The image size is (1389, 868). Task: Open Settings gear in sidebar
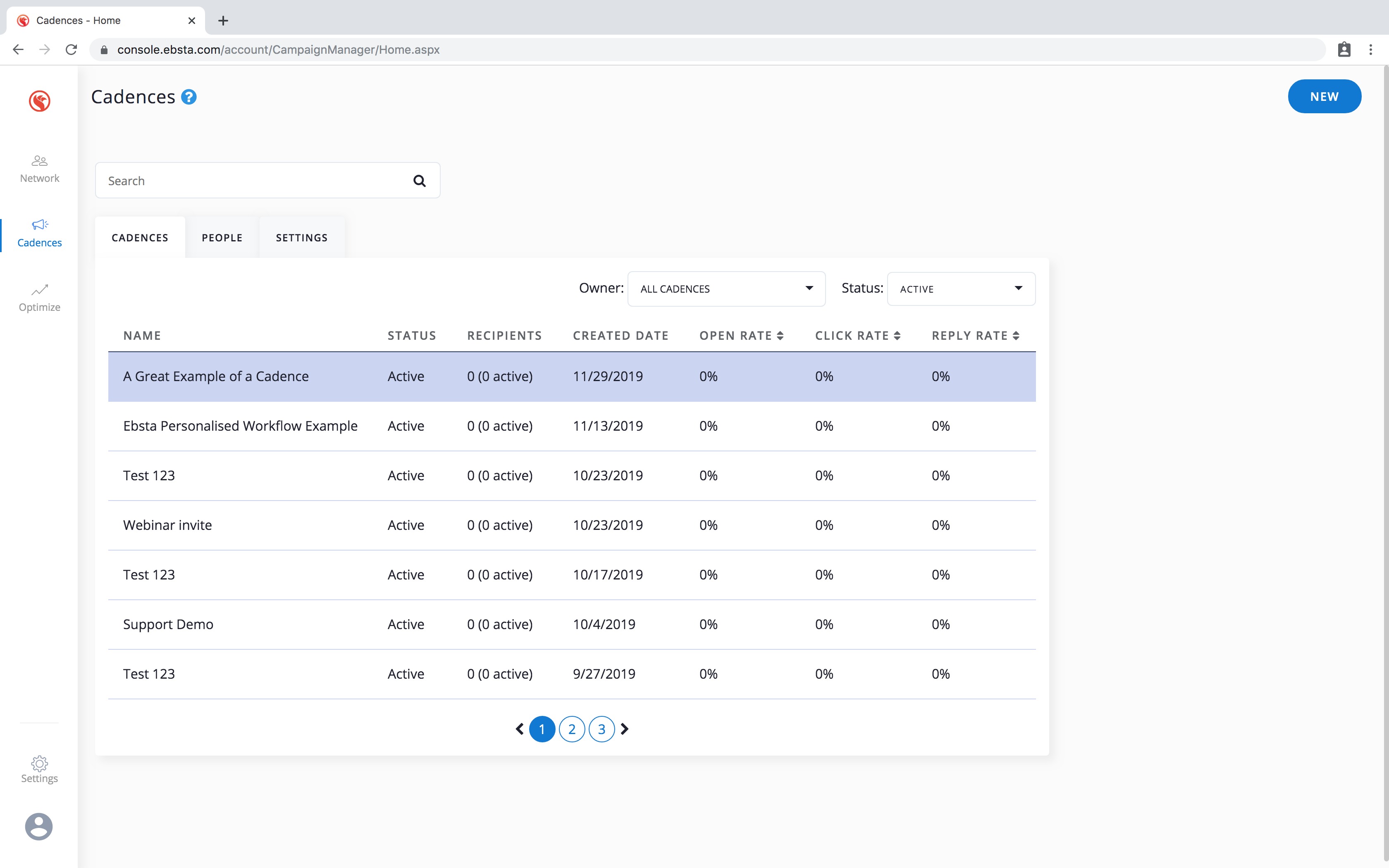click(x=39, y=763)
